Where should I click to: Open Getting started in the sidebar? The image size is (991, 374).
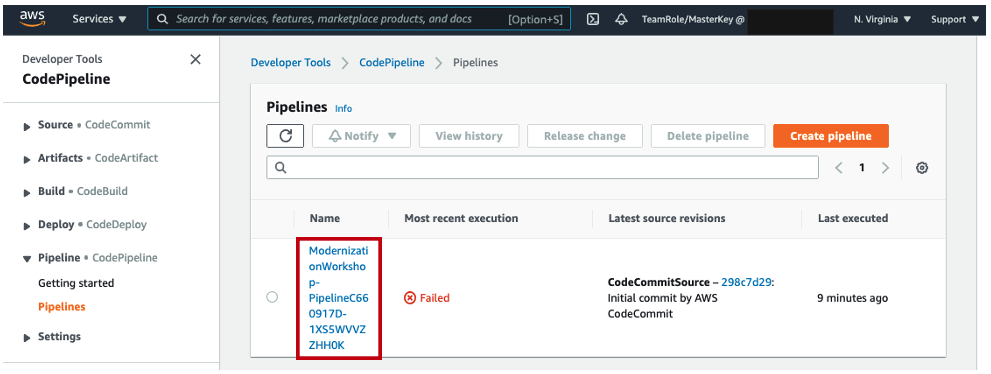coord(76,283)
